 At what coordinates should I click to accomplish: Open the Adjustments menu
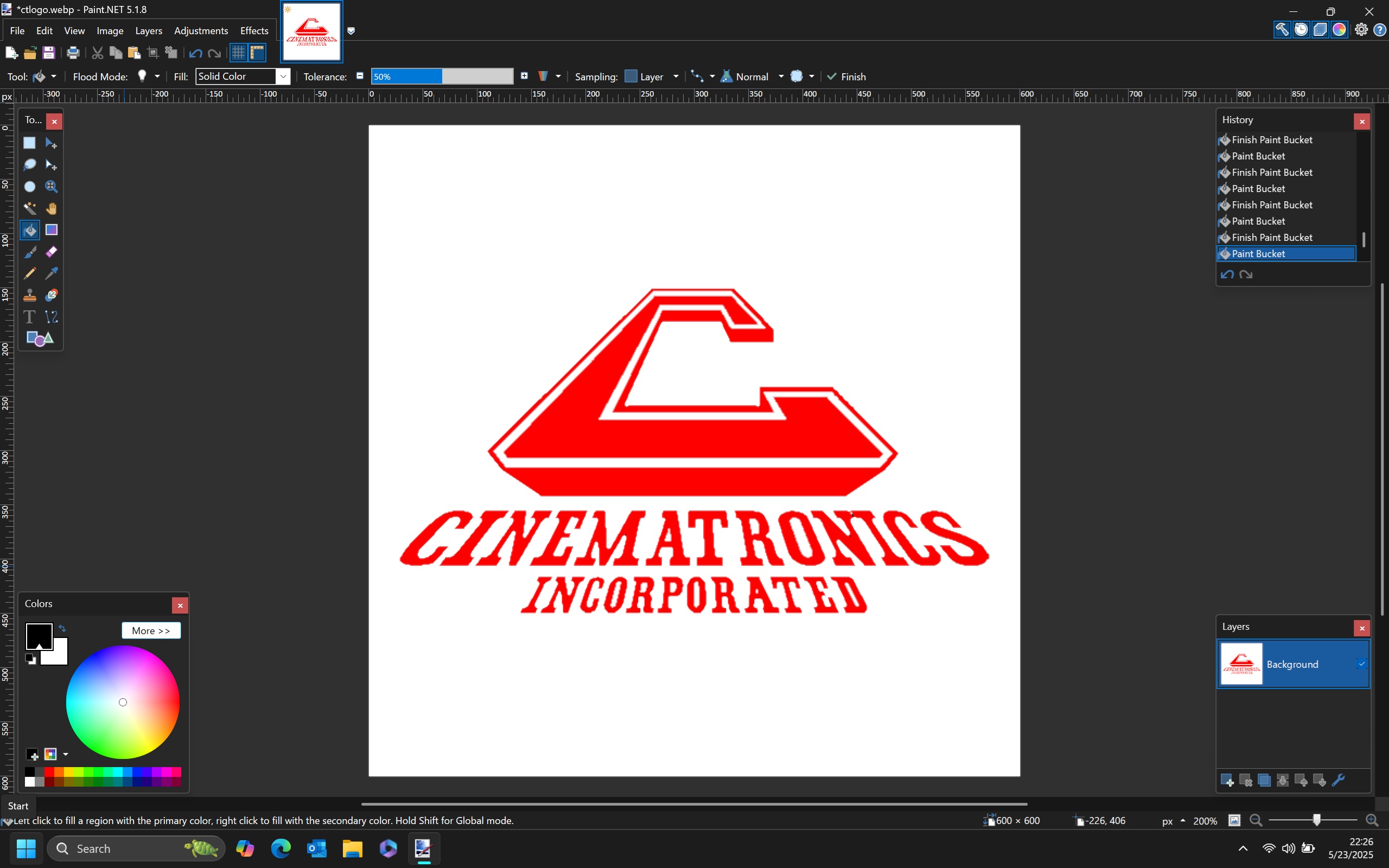click(x=200, y=31)
